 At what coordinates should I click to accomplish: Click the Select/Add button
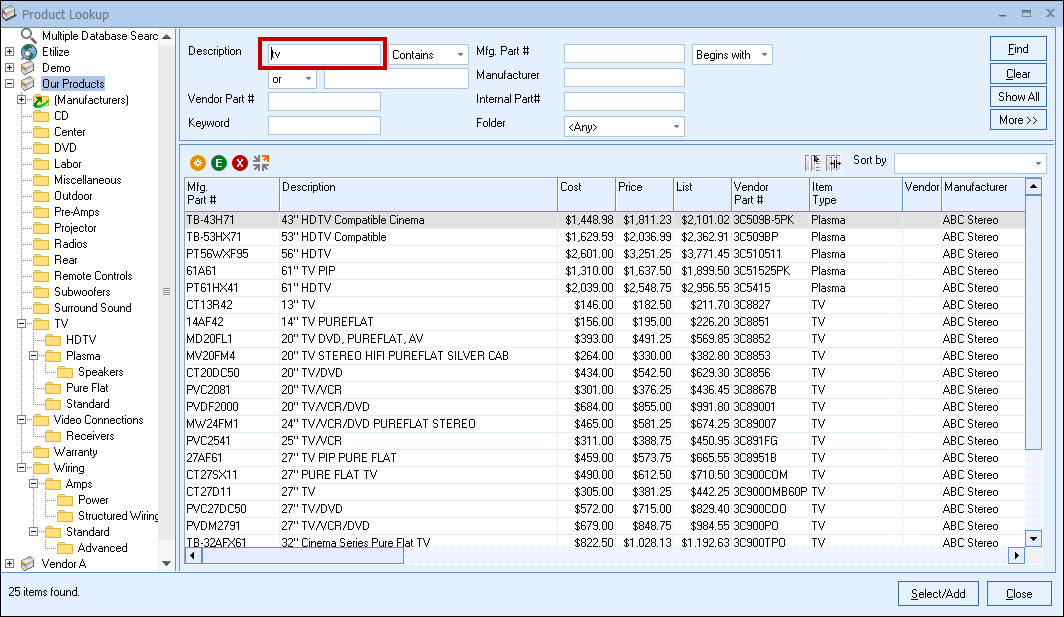[x=937, y=593]
